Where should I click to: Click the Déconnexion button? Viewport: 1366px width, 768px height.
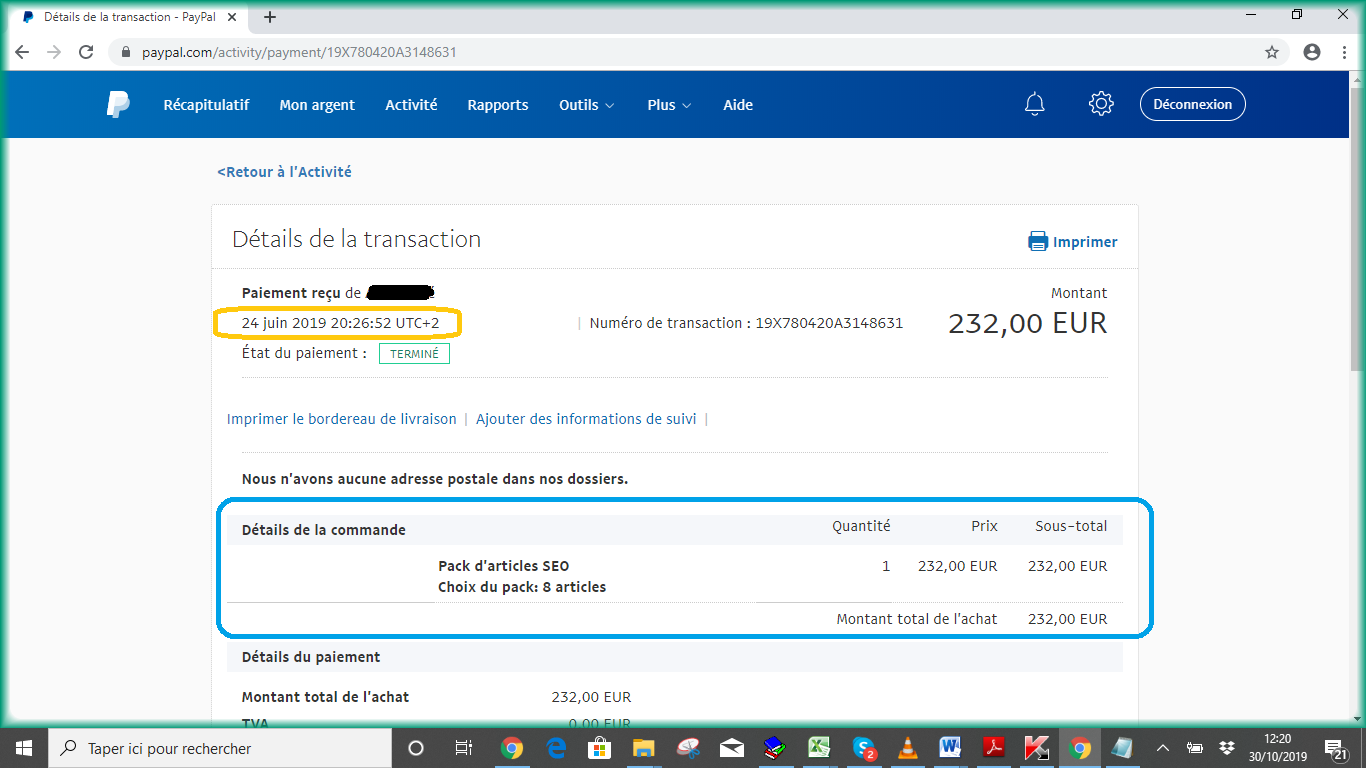click(x=1192, y=104)
